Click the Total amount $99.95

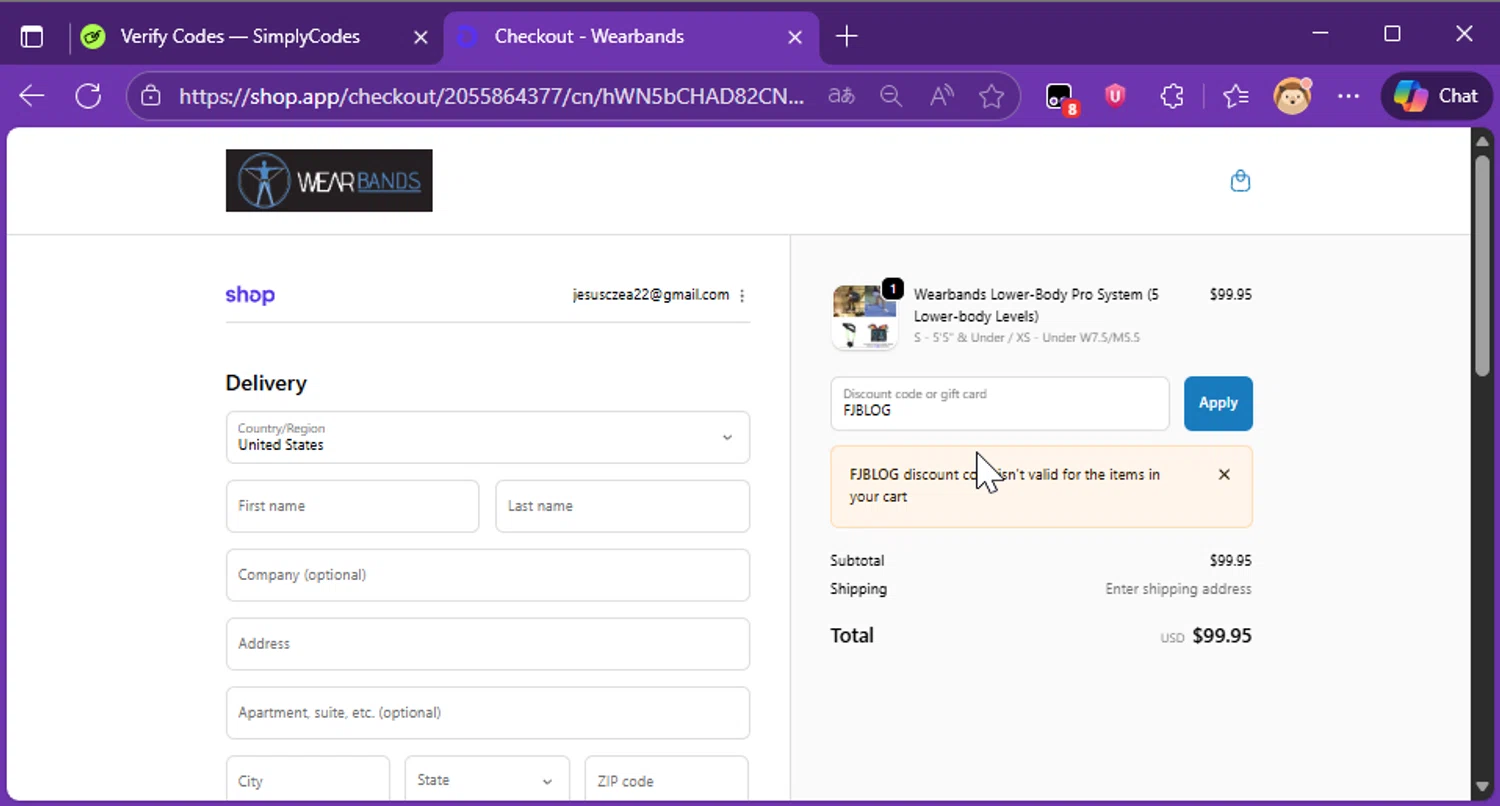pos(1222,636)
